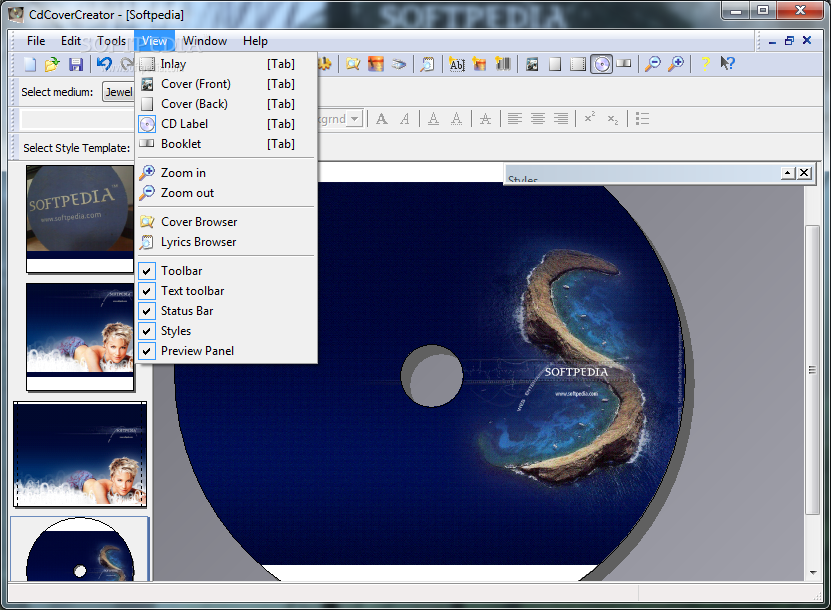Click the subscript x₂ icon
The image size is (831, 610).
(613, 119)
